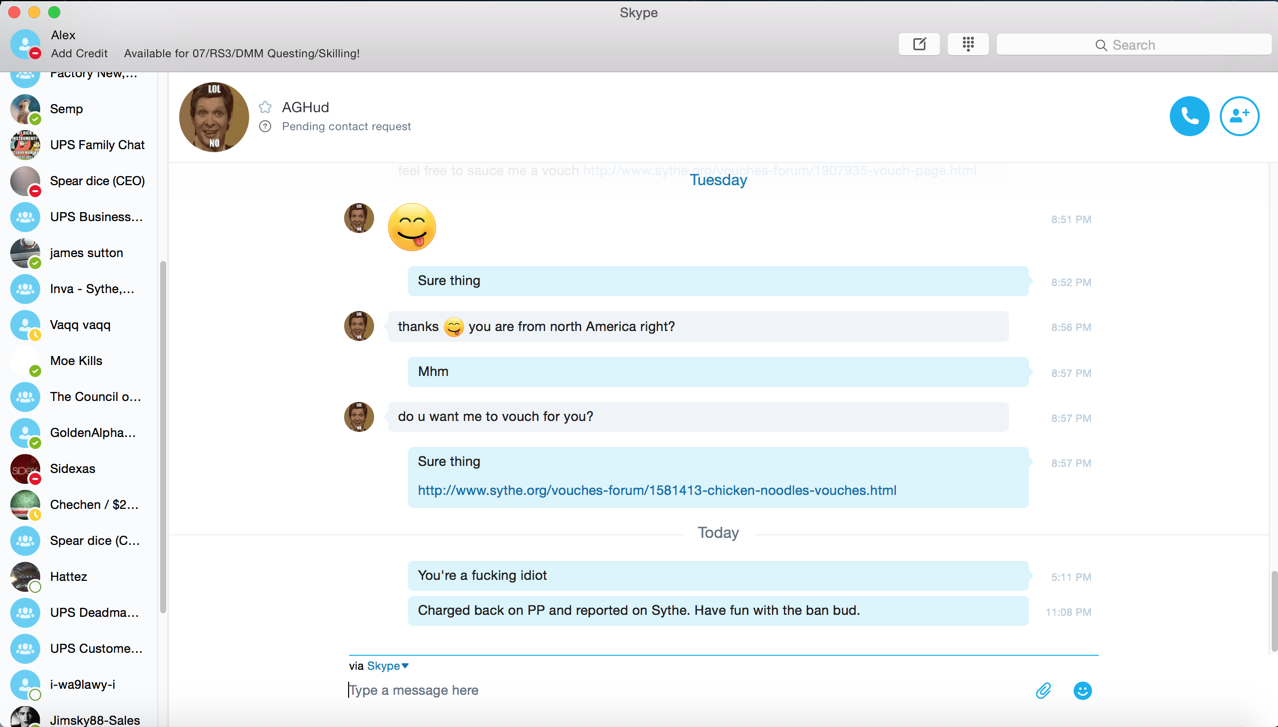Open the new conversation compose icon
This screenshot has width=1278, height=727.
(x=919, y=44)
